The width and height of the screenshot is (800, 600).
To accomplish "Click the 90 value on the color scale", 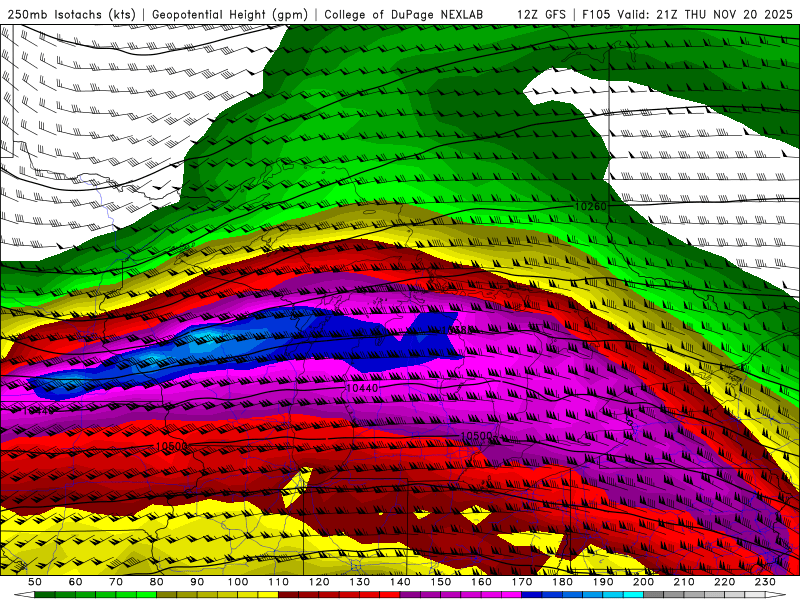I will coord(197,582).
